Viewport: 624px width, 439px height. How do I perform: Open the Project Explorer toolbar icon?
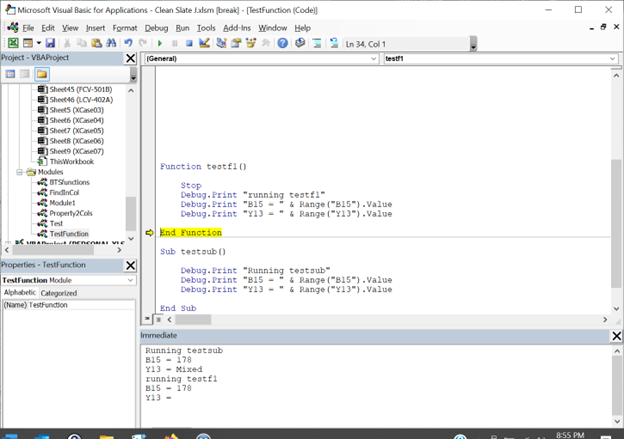[221, 43]
